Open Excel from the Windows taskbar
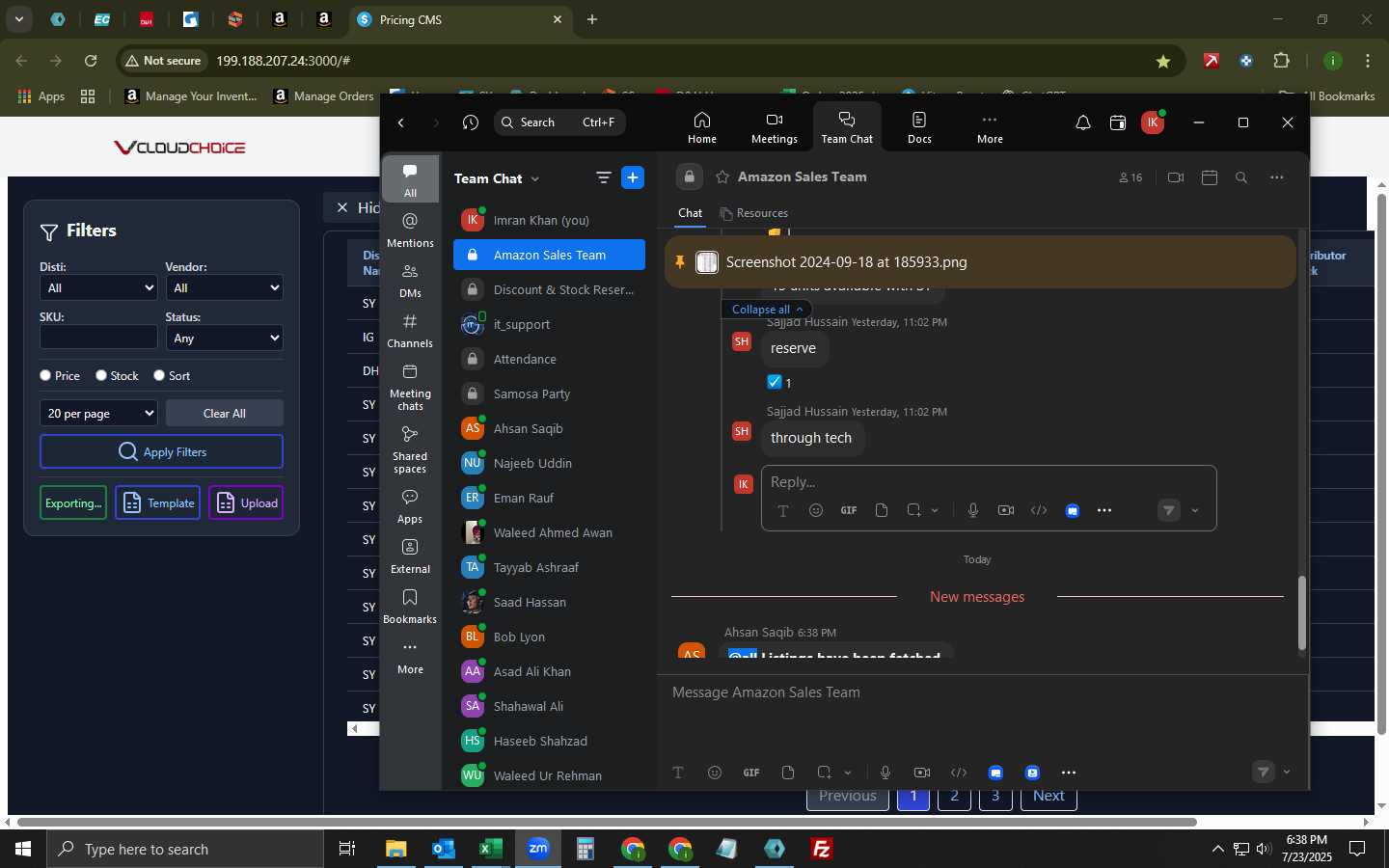Image resolution: width=1389 pixels, height=868 pixels. pyautogui.click(x=490, y=849)
